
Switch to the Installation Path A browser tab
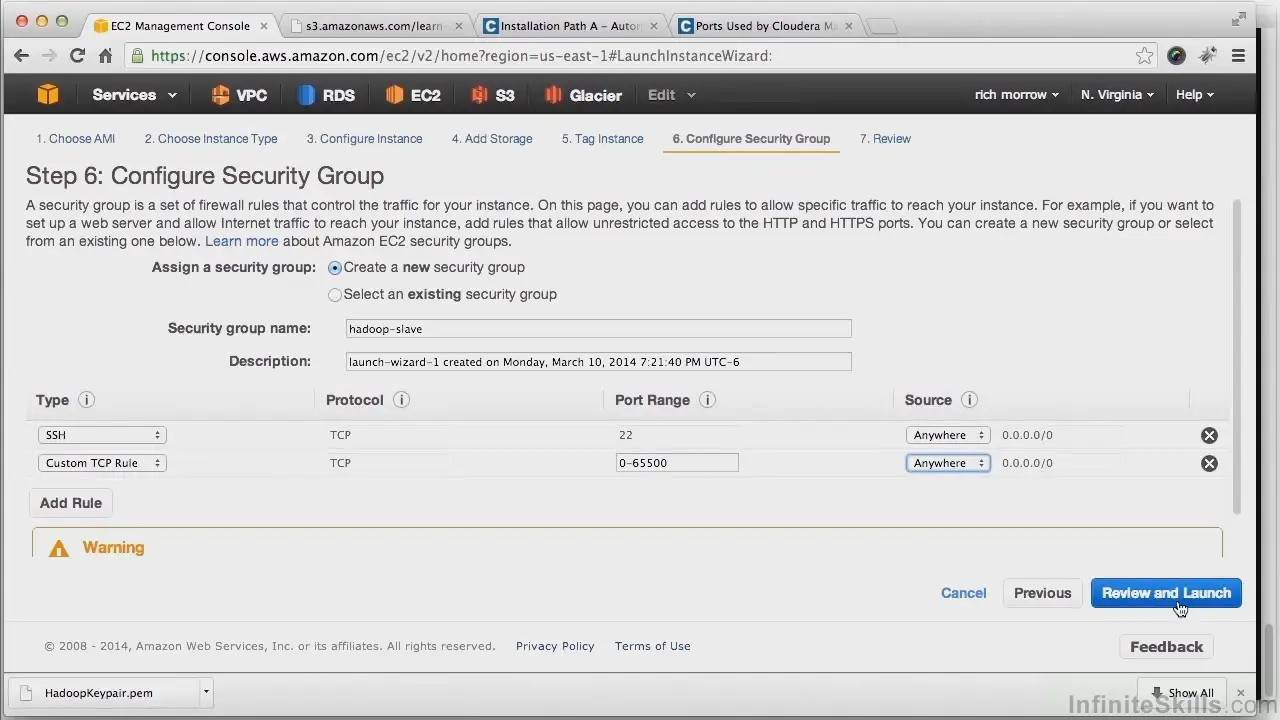click(570, 26)
